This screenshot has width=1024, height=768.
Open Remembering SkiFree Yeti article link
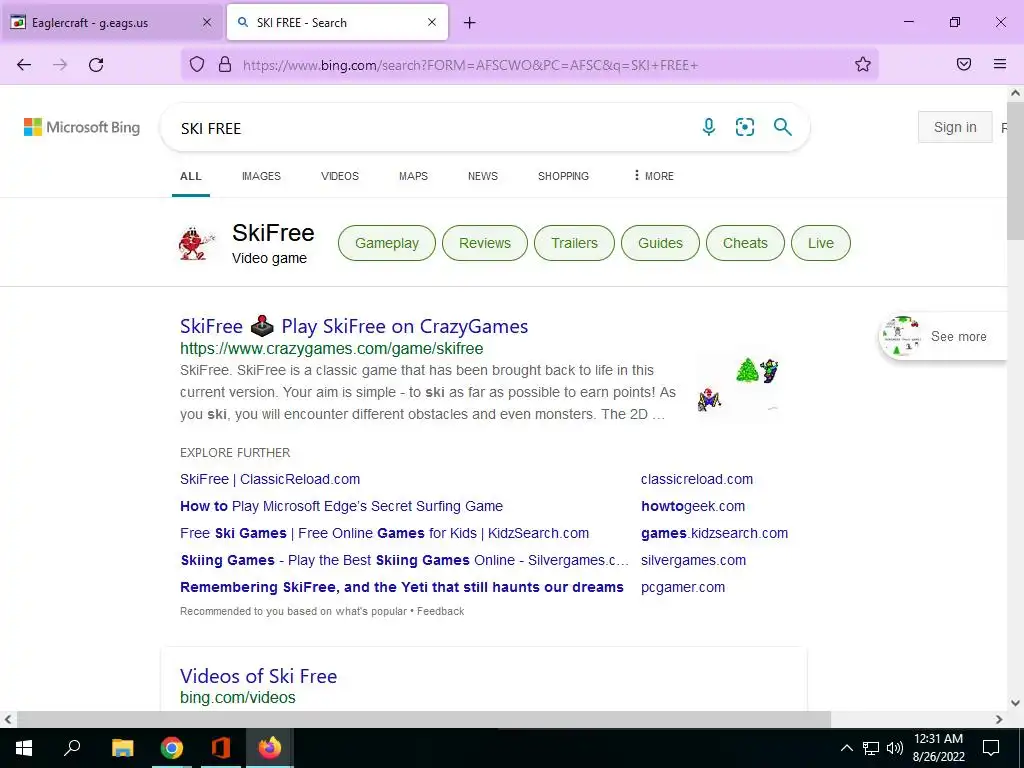402,587
